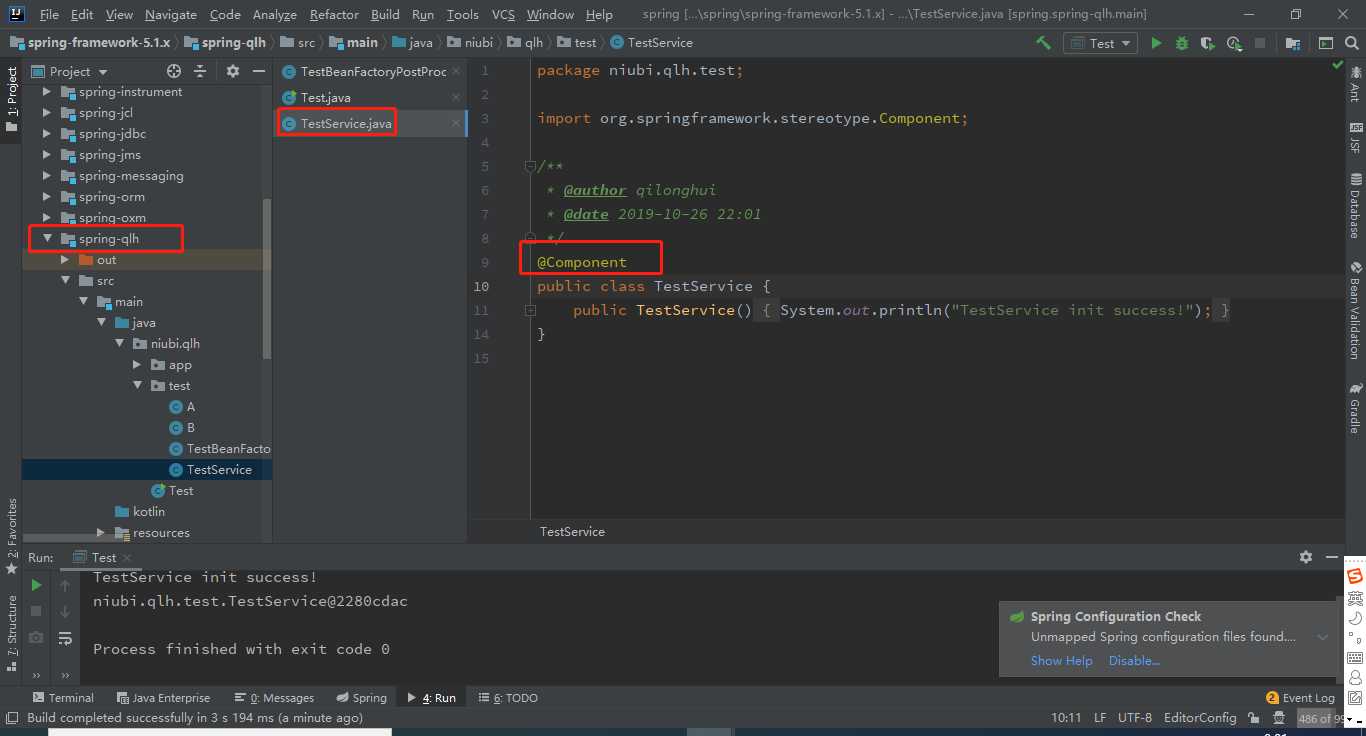This screenshot has width=1366, height=736.
Task: Close the TestService.java tab
Action: pos(456,123)
